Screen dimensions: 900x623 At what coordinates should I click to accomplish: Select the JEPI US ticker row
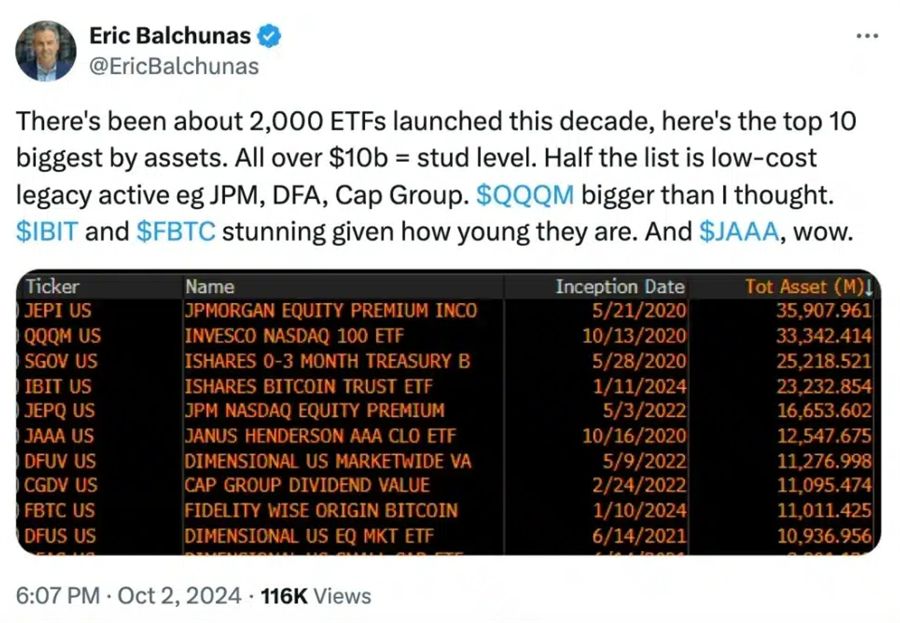[x=59, y=311]
